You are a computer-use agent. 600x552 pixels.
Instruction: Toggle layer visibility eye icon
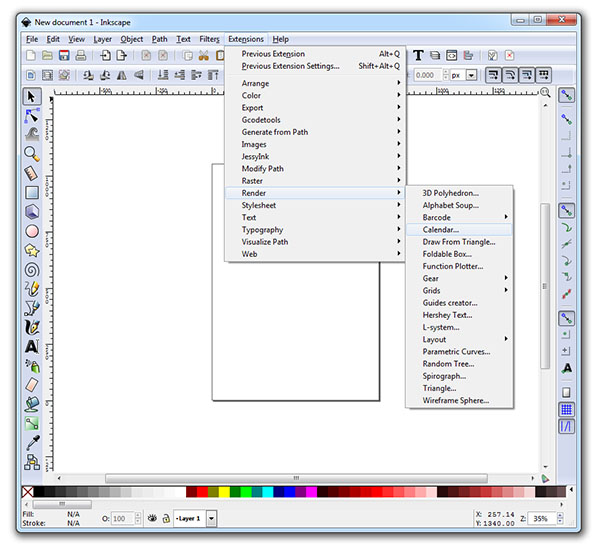[152, 519]
